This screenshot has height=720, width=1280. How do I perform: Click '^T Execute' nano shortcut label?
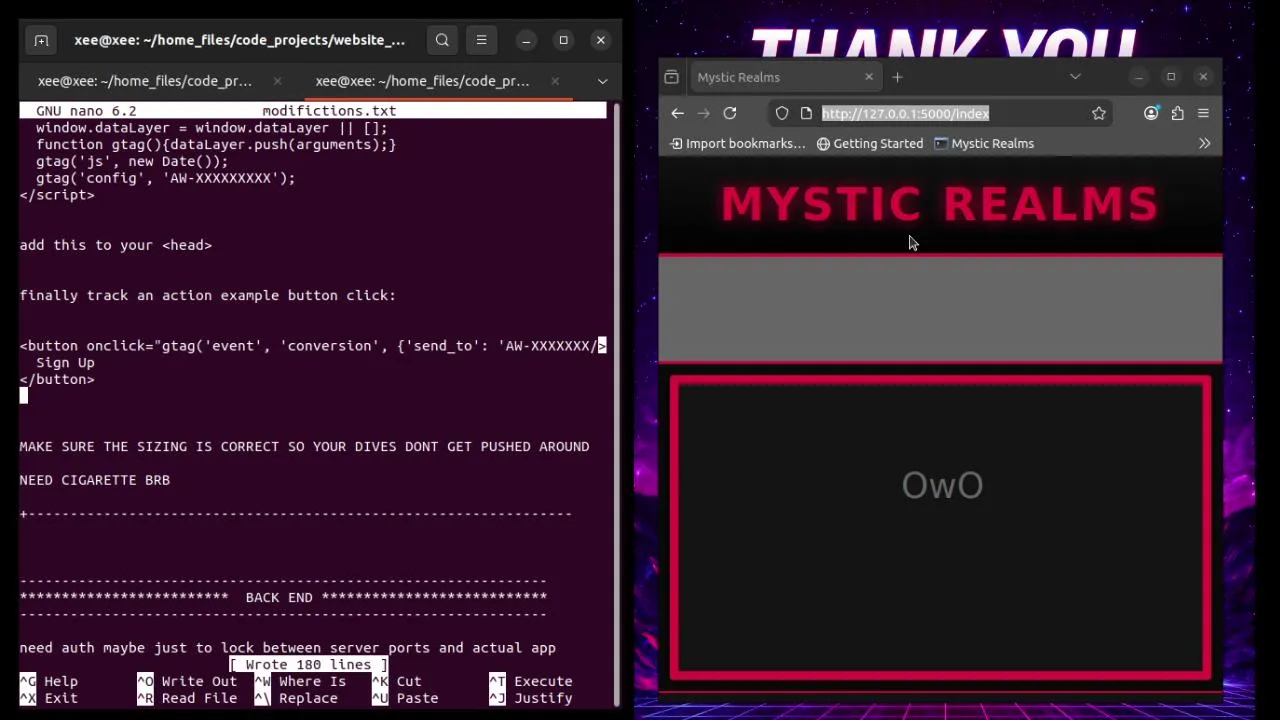point(531,682)
